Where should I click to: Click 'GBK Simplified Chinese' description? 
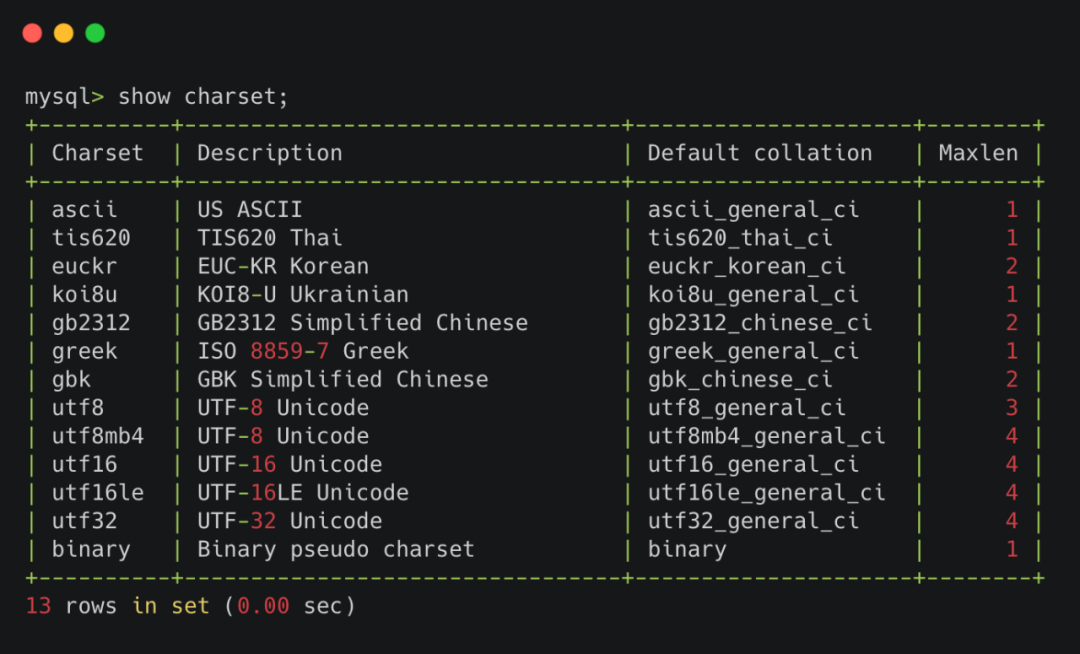[x=342, y=380]
